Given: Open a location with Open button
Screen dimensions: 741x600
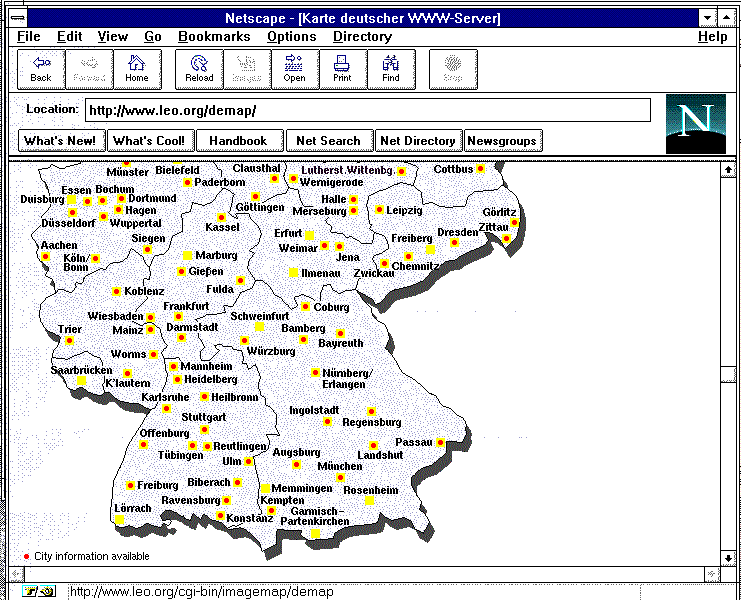Looking at the screenshot, I should point(295,69).
